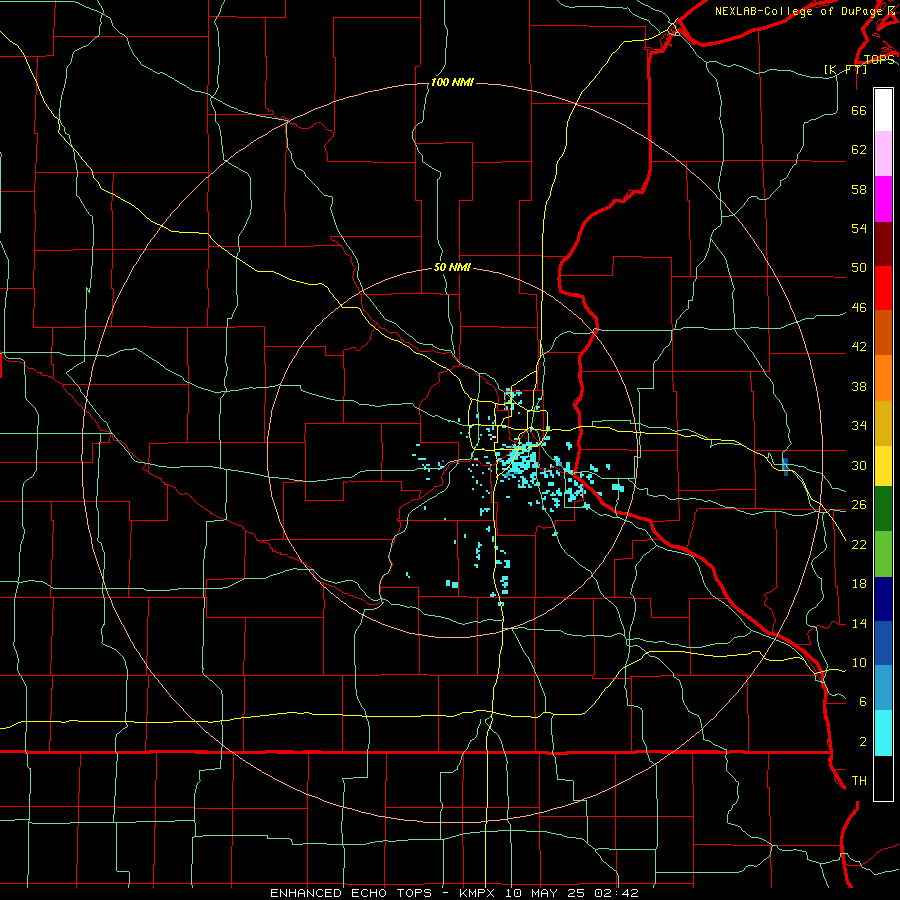Click the dark orange legend swatch
The width and height of the screenshot is (900, 900).
click(x=883, y=332)
